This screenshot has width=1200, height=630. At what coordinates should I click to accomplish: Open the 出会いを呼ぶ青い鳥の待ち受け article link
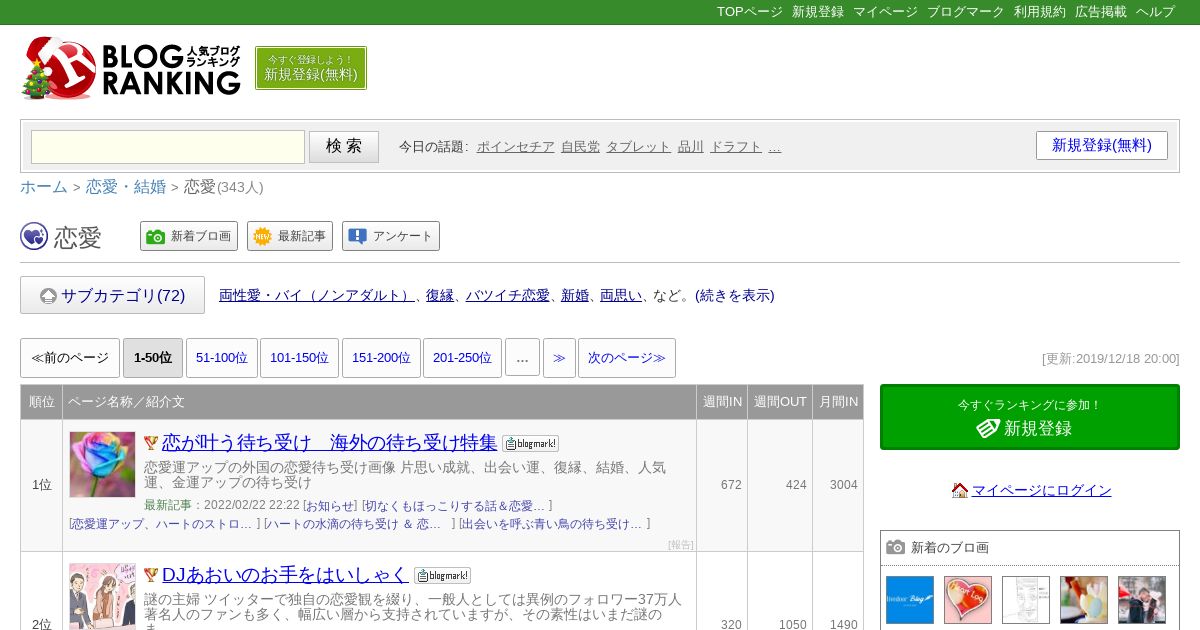[554, 524]
